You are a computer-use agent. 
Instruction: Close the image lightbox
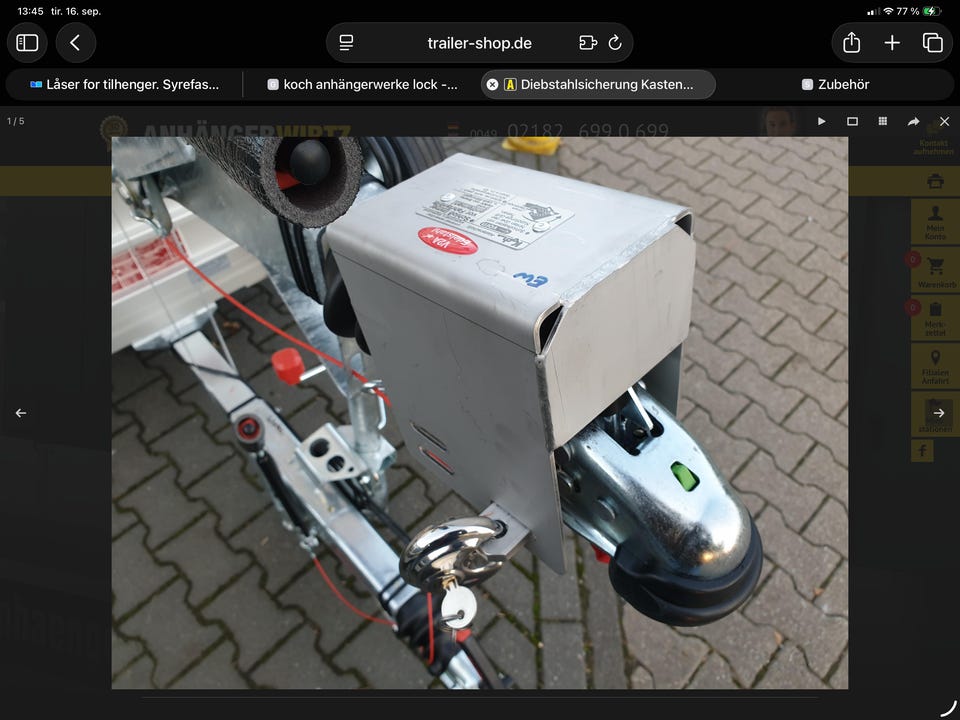945,121
